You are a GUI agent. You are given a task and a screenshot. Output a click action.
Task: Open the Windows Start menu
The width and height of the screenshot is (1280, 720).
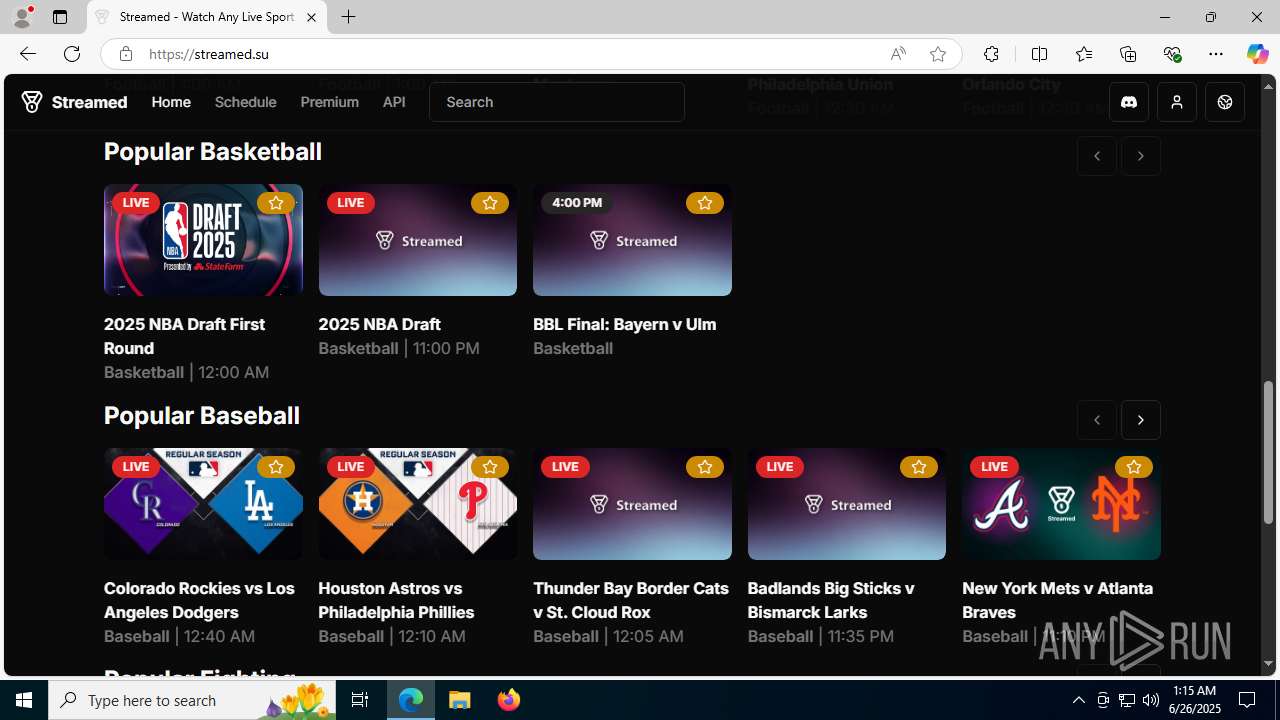click(24, 700)
